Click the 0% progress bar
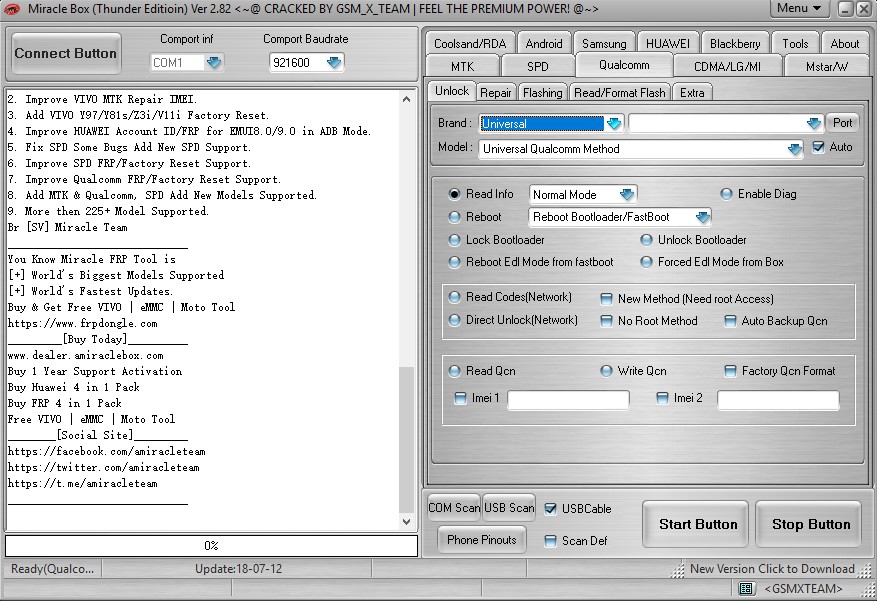The image size is (877, 601). point(211,546)
